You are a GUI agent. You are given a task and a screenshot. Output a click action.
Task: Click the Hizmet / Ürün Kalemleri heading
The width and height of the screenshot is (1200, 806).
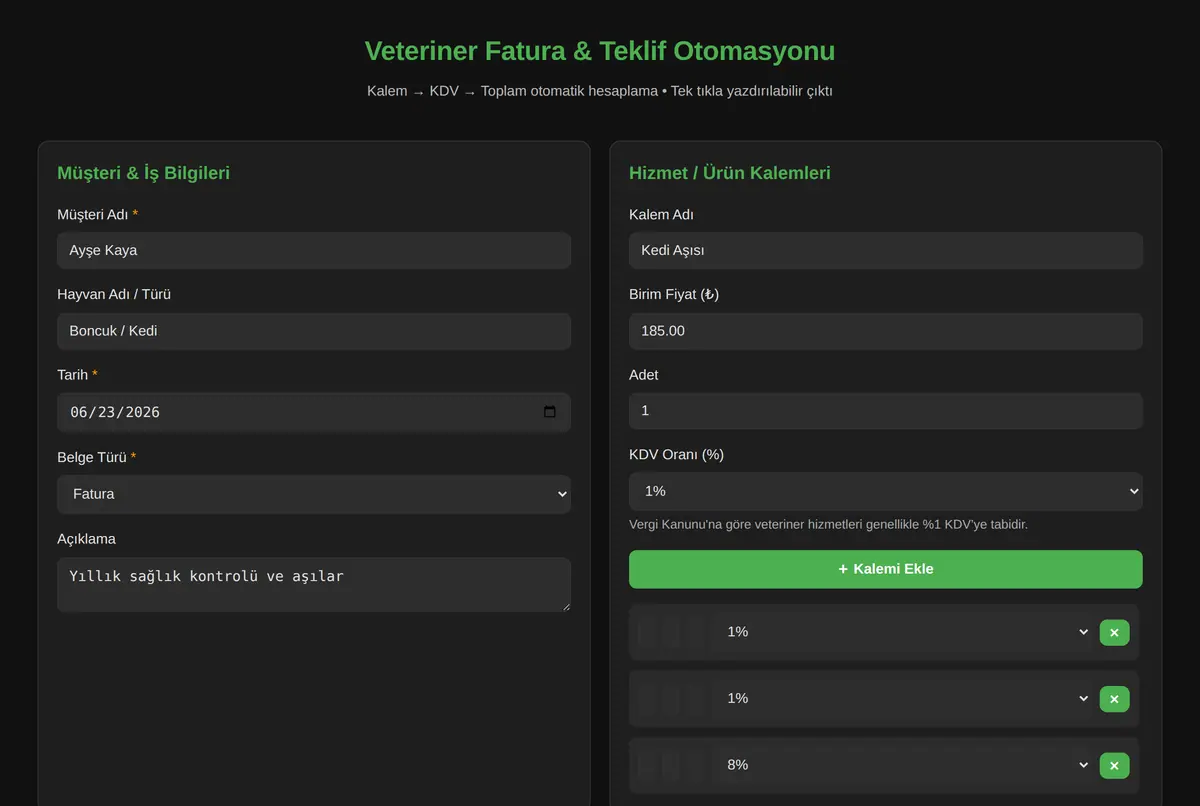tap(730, 173)
